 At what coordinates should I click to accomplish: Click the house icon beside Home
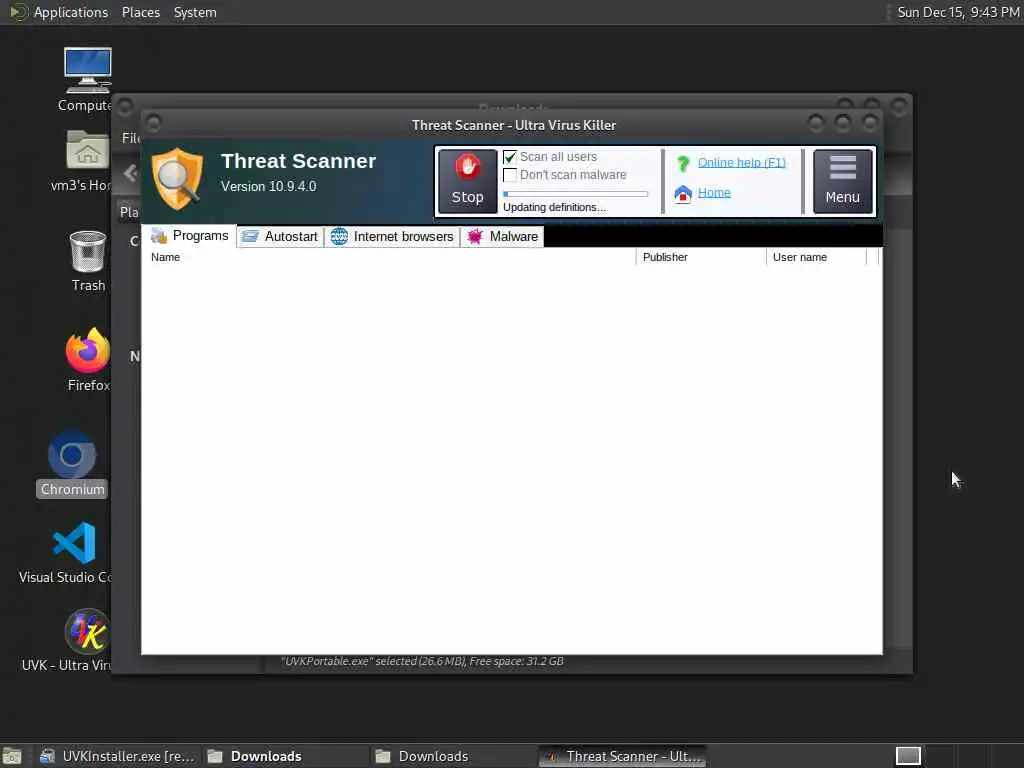683,194
